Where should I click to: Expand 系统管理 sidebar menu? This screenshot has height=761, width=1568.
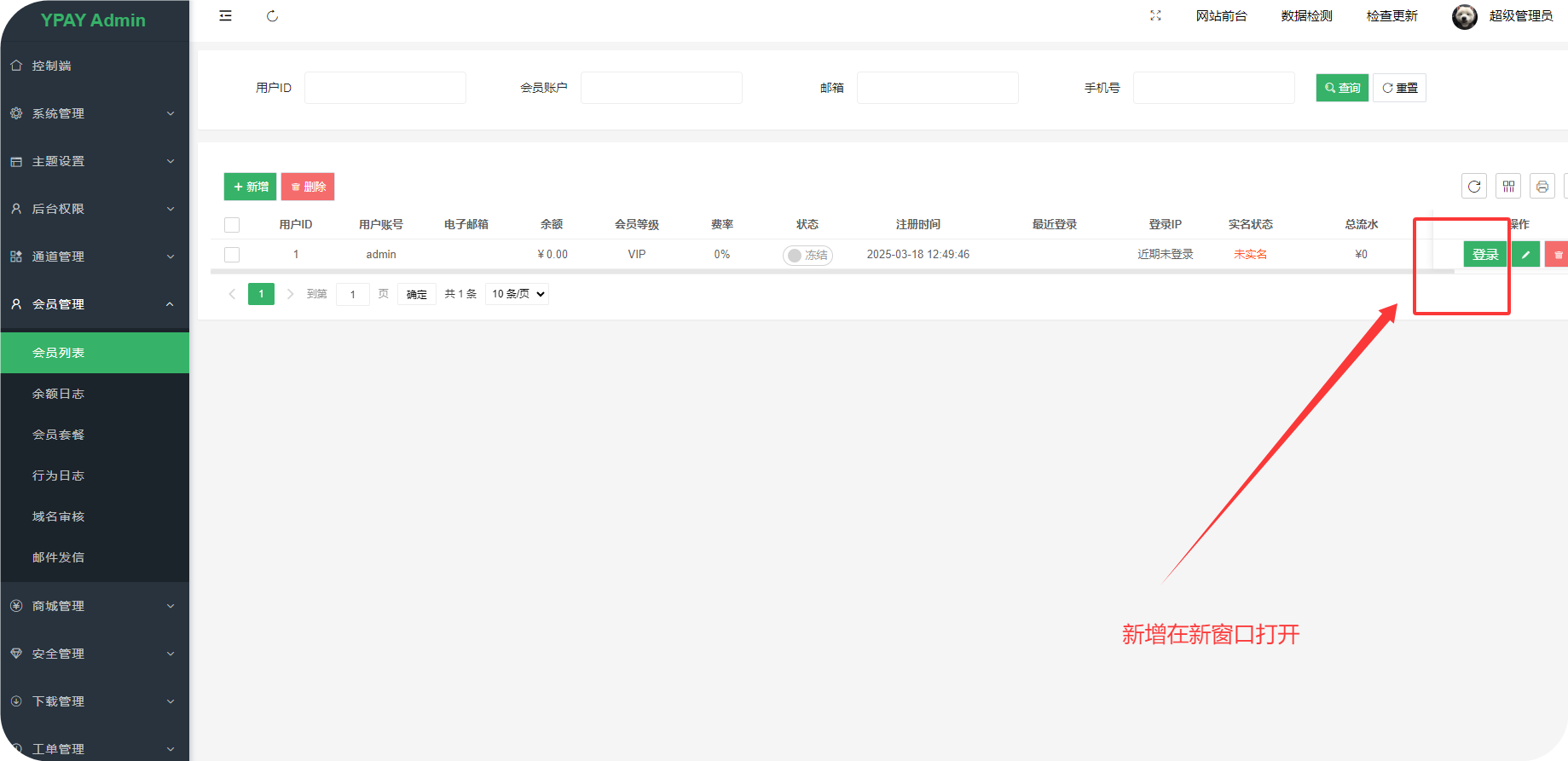(x=95, y=113)
